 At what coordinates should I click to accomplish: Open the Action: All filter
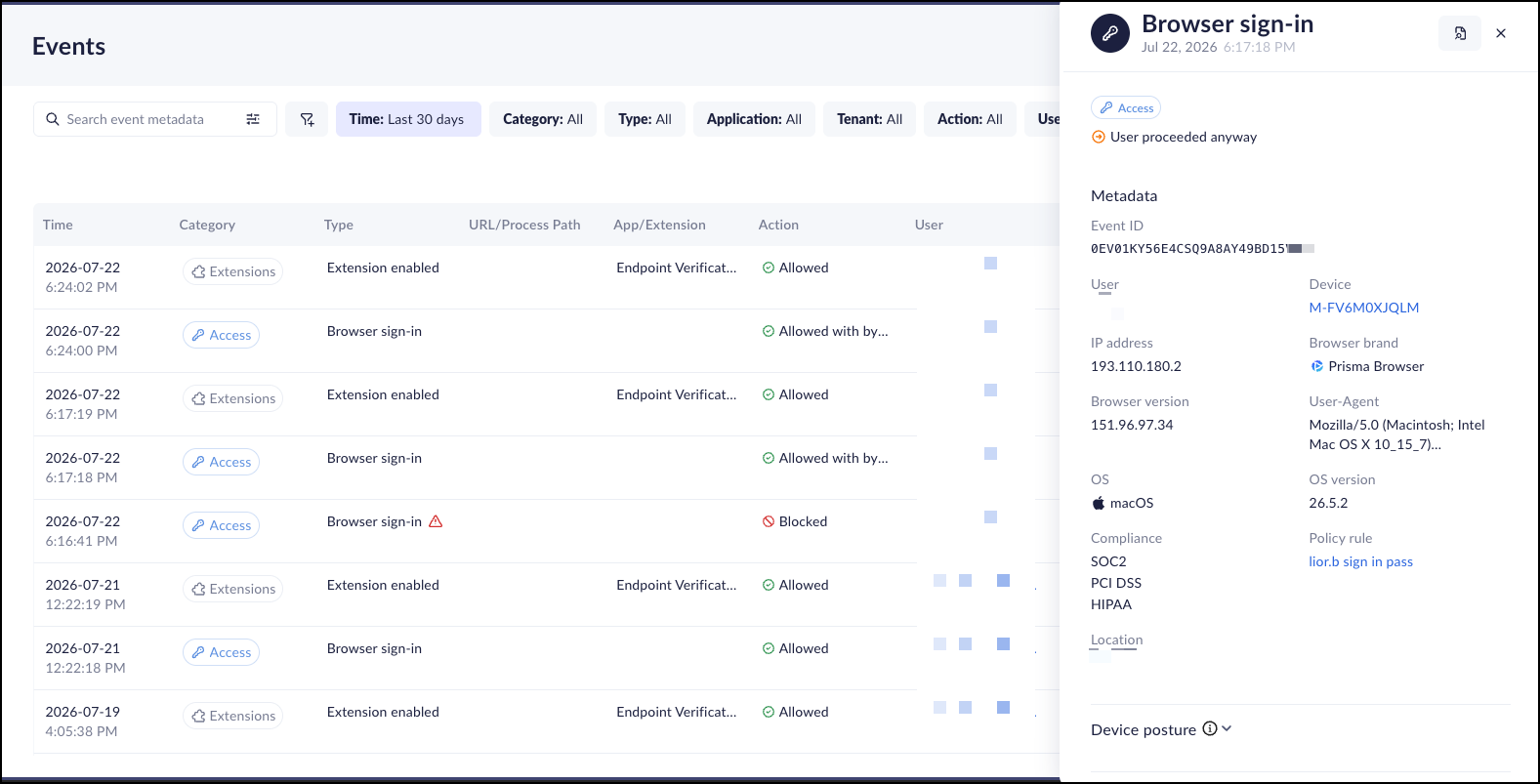[970, 119]
